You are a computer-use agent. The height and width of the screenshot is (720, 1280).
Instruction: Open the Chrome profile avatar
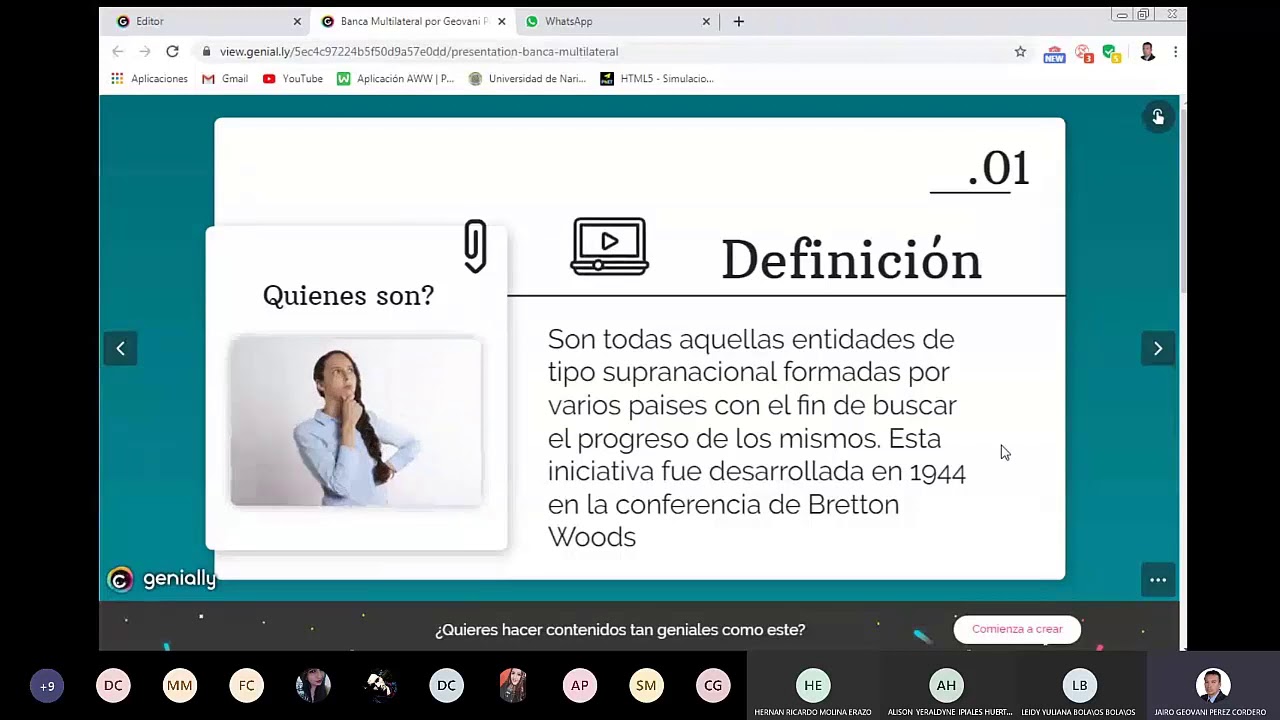point(1147,52)
